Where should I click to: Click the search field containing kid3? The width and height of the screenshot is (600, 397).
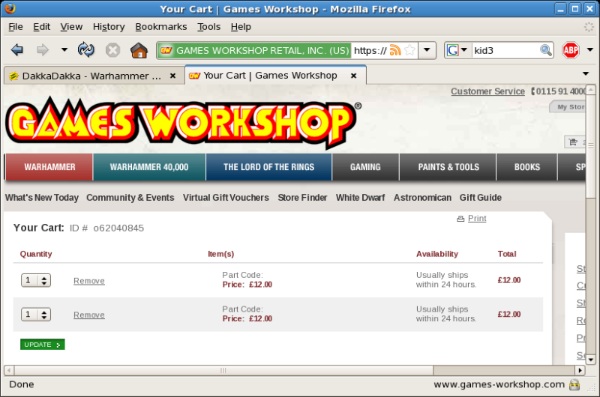pyautogui.click(x=505, y=51)
